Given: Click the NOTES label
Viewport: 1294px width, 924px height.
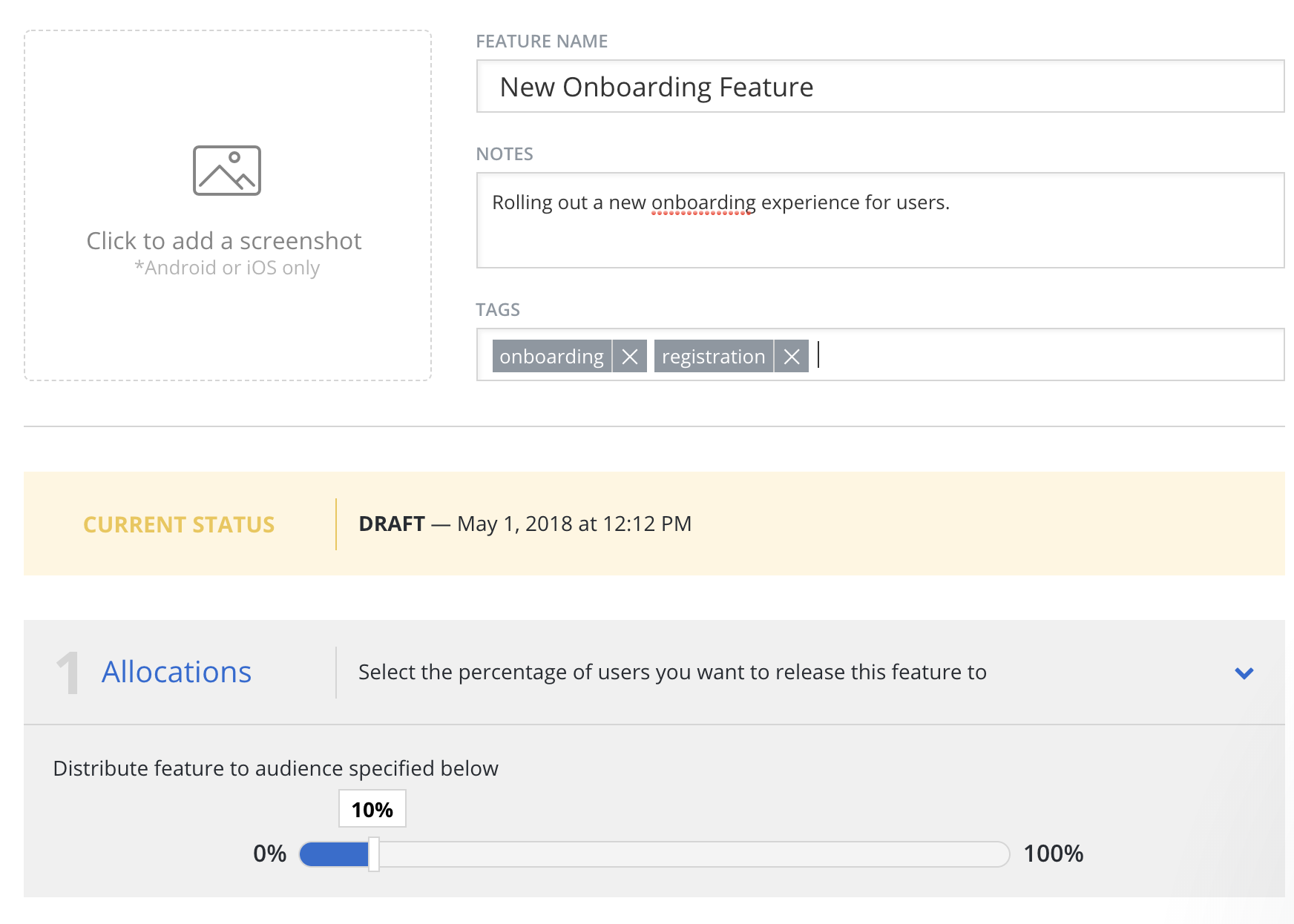Looking at the screenshot, I should pyautogui.click(x=505, y=154).
